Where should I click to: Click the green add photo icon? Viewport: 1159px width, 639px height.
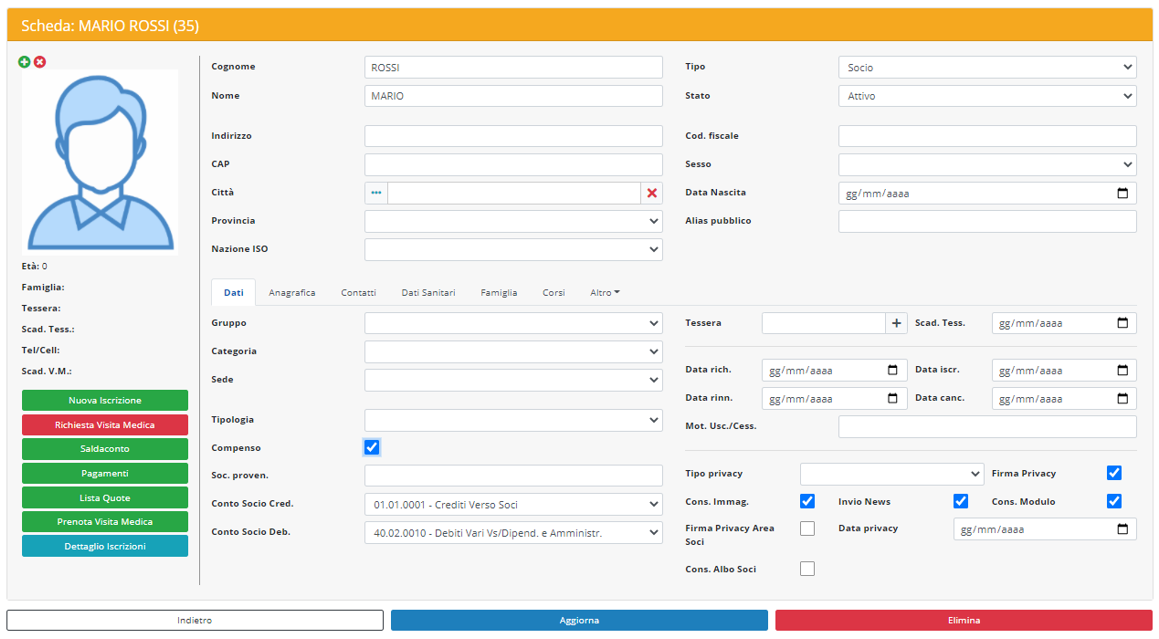point(25,62)
